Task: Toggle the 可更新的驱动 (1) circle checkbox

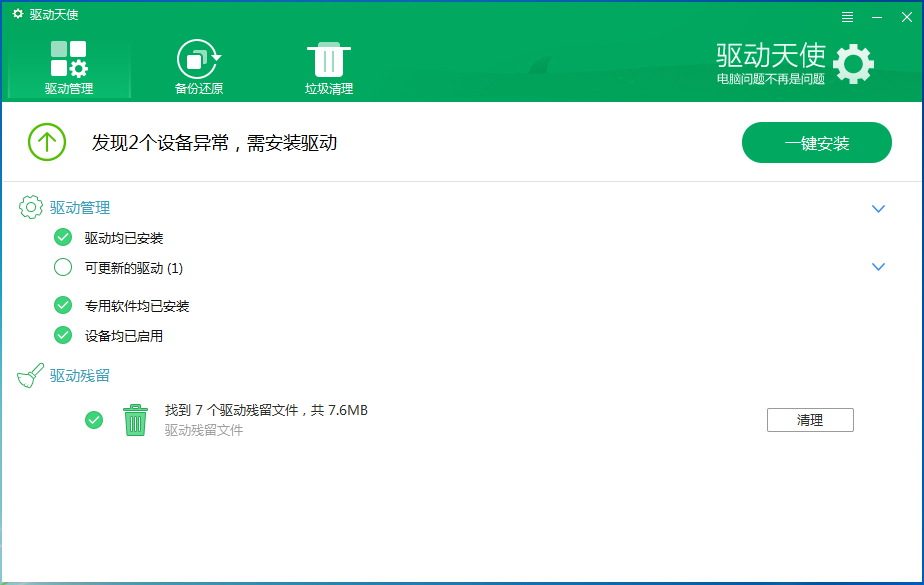Action: click(63, 267)
